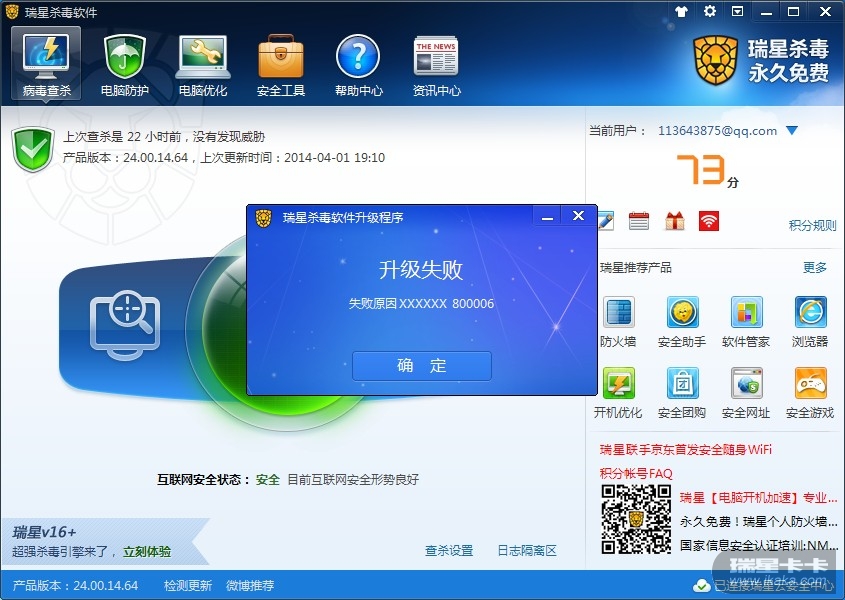The width and height of the screenshot is (845, 600).
Task: Click the 73分 points score
Action: point(707,170)
